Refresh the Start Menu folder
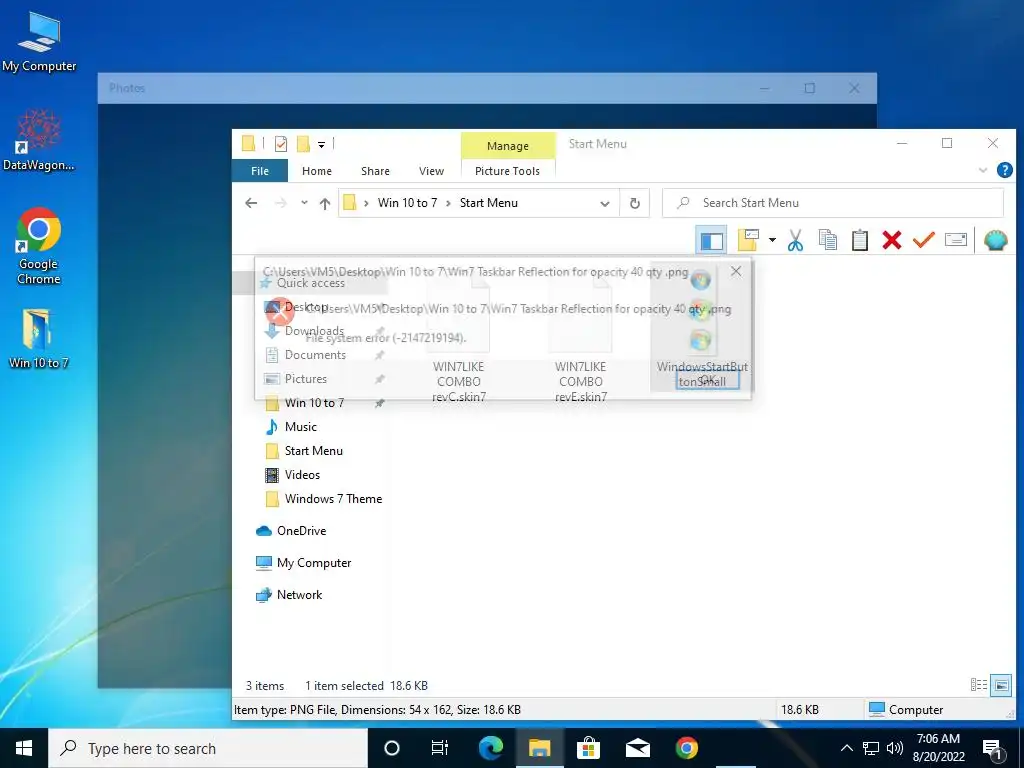Screen dimensions: 1024x768 click(634, 203)
